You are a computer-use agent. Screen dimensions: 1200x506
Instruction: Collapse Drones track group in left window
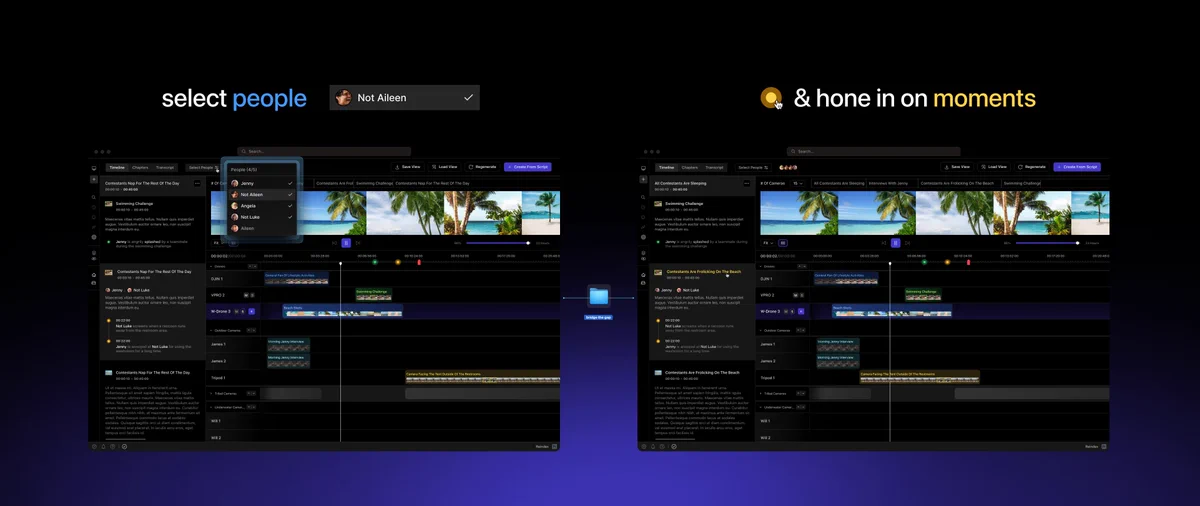211,267
